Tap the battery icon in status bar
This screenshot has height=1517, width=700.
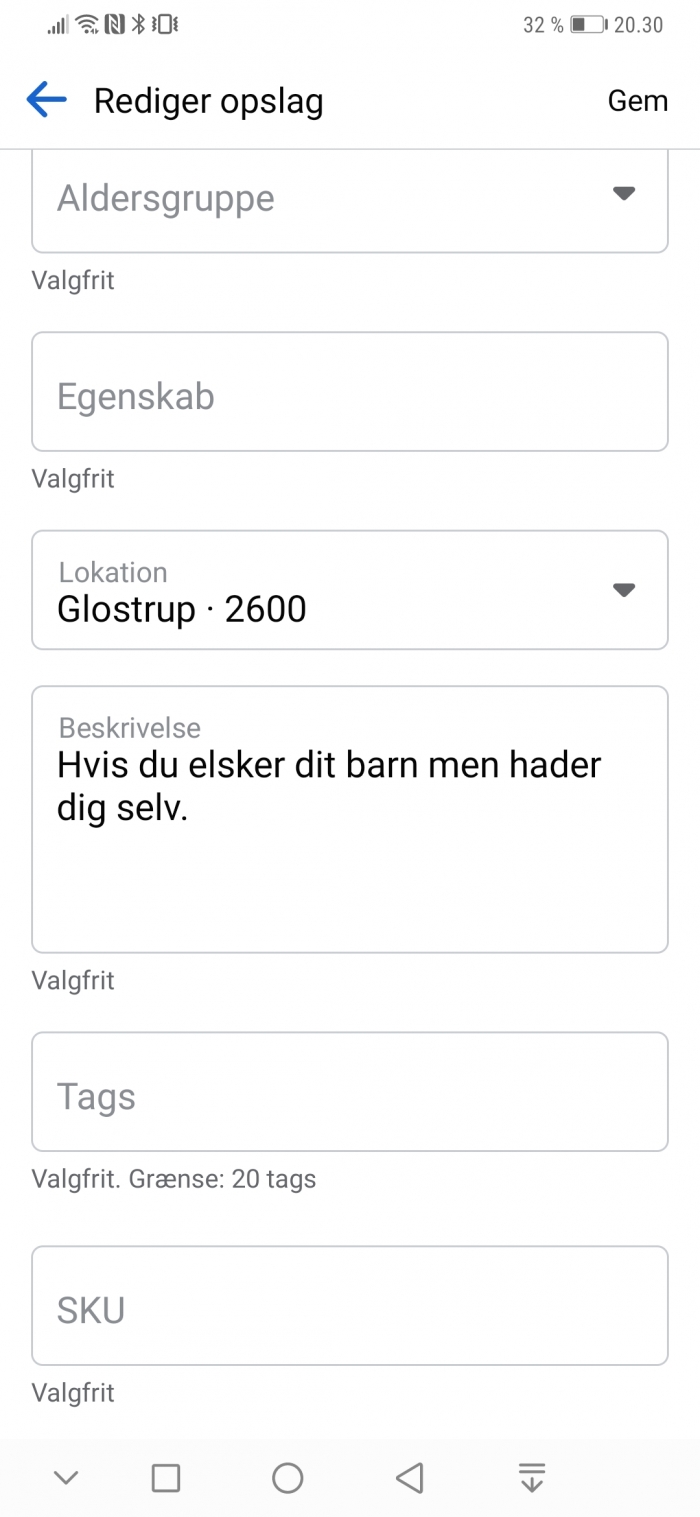(588, 25)
